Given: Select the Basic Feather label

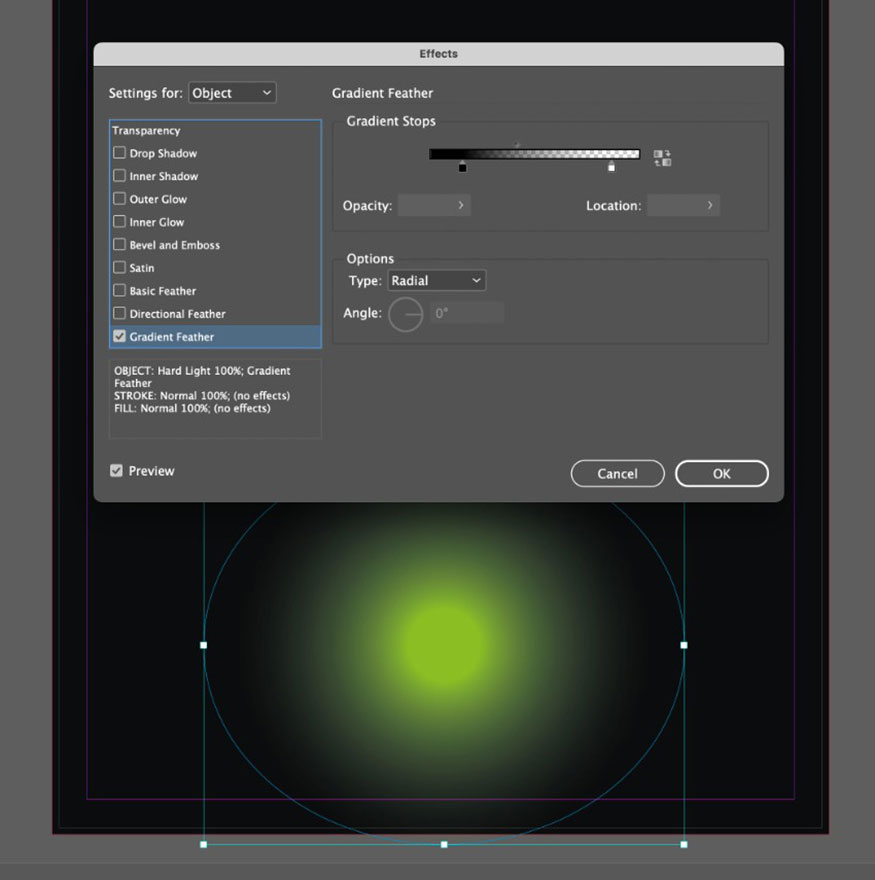Looking at the screenshot, I should pyautogui.click(x=163, y=291).
